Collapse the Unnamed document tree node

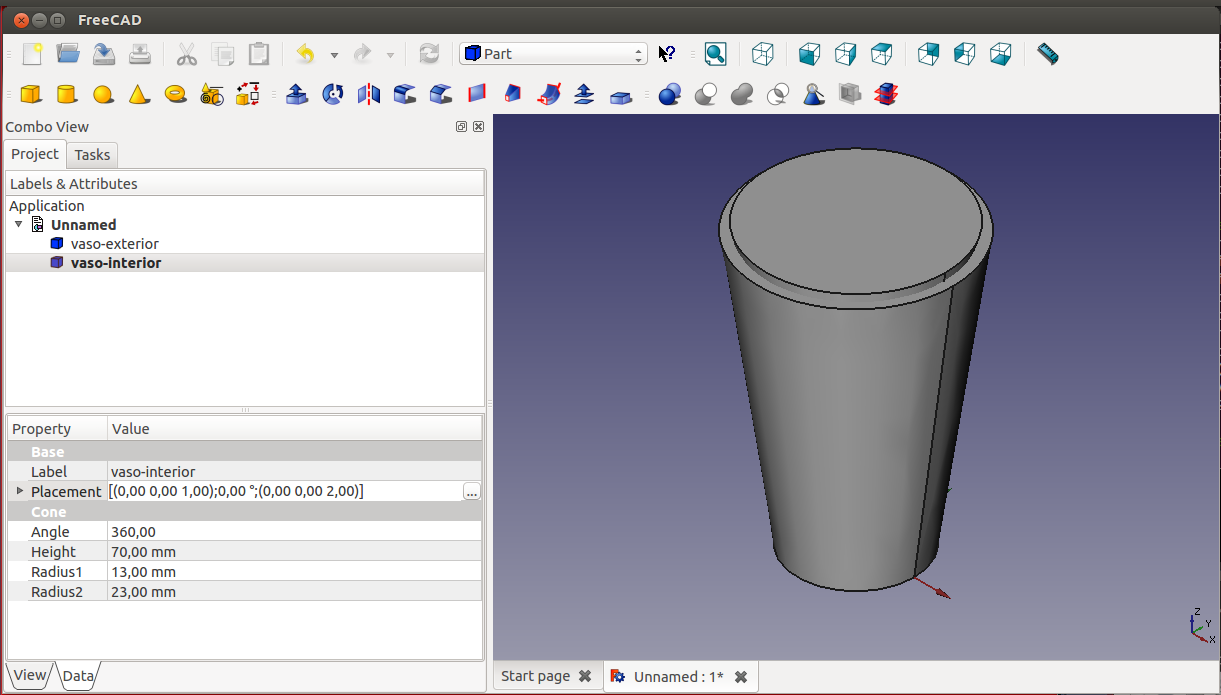coord(18,225)
